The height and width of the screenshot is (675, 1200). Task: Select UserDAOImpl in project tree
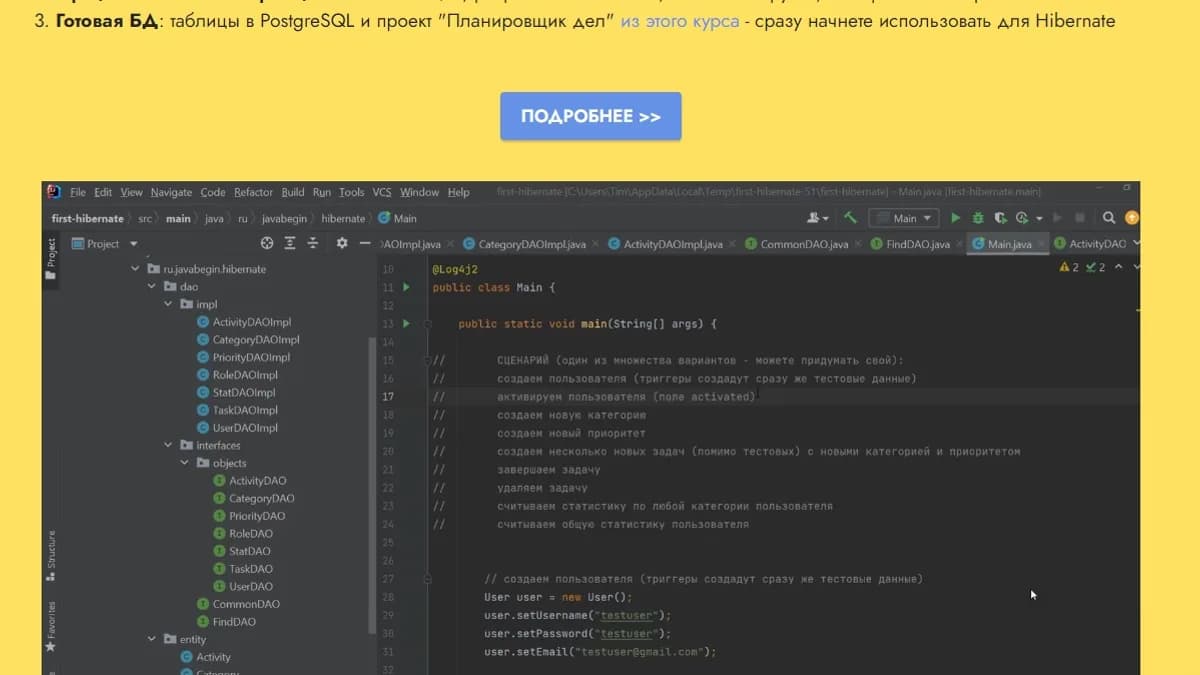click(x=237, y=428)
